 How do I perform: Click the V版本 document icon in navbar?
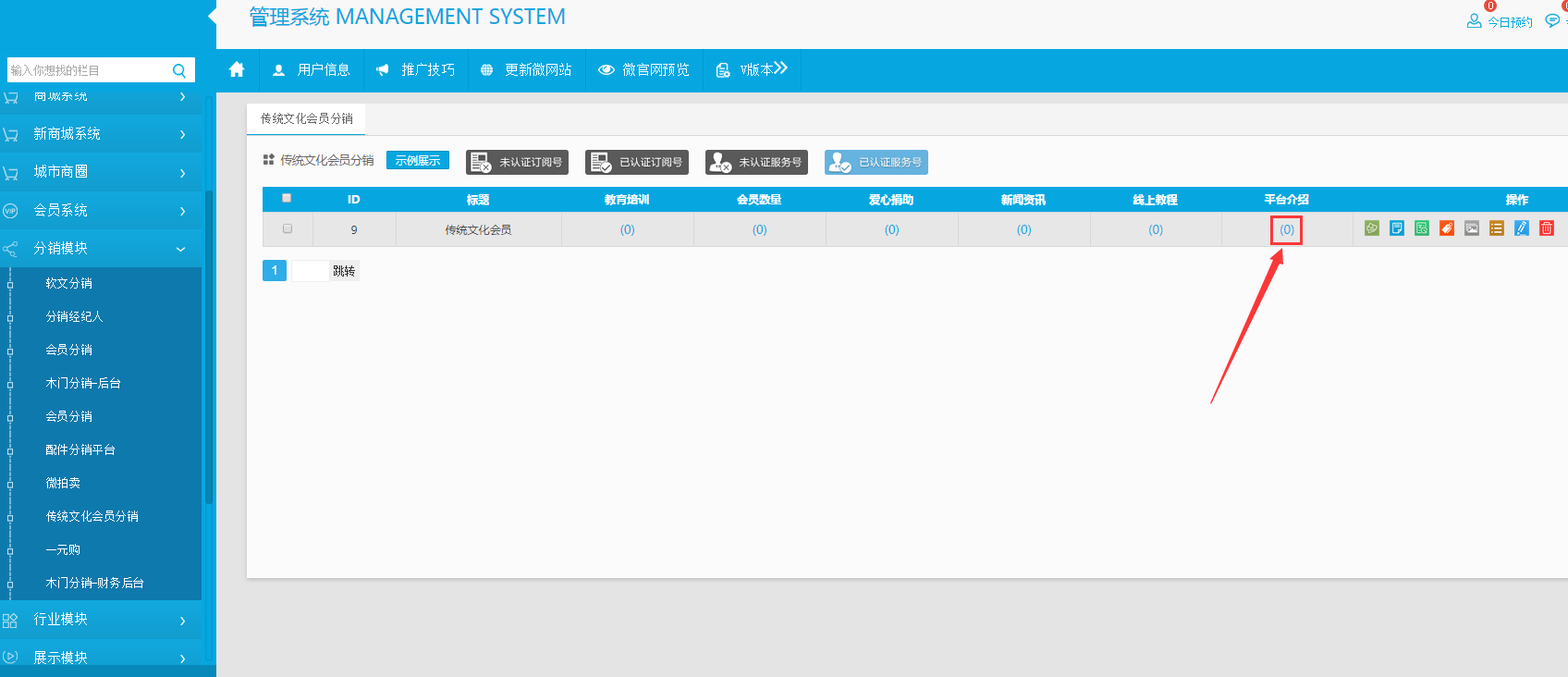click(x=723, y=70)
